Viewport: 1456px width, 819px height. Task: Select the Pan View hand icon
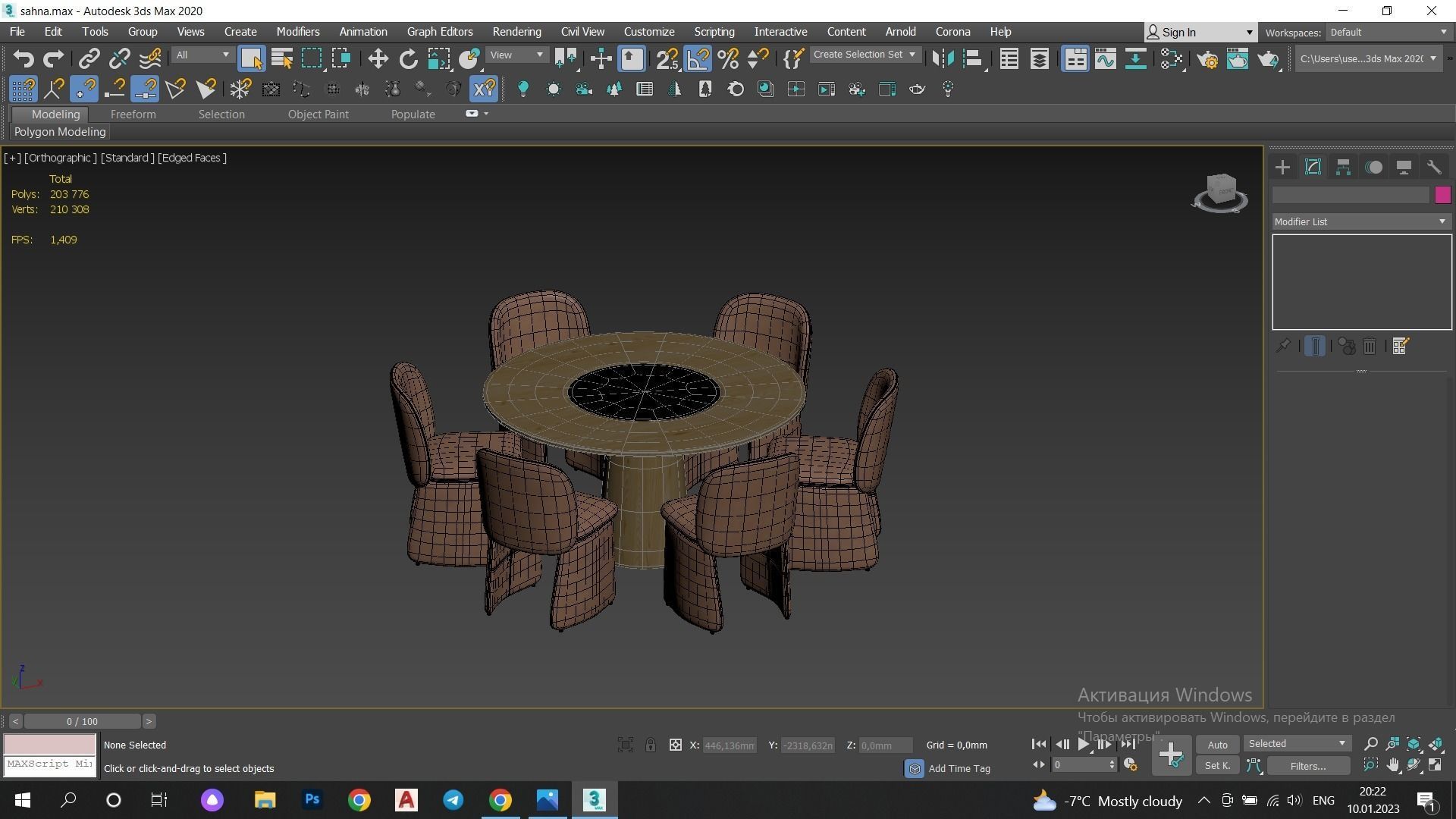(1392, 765)
